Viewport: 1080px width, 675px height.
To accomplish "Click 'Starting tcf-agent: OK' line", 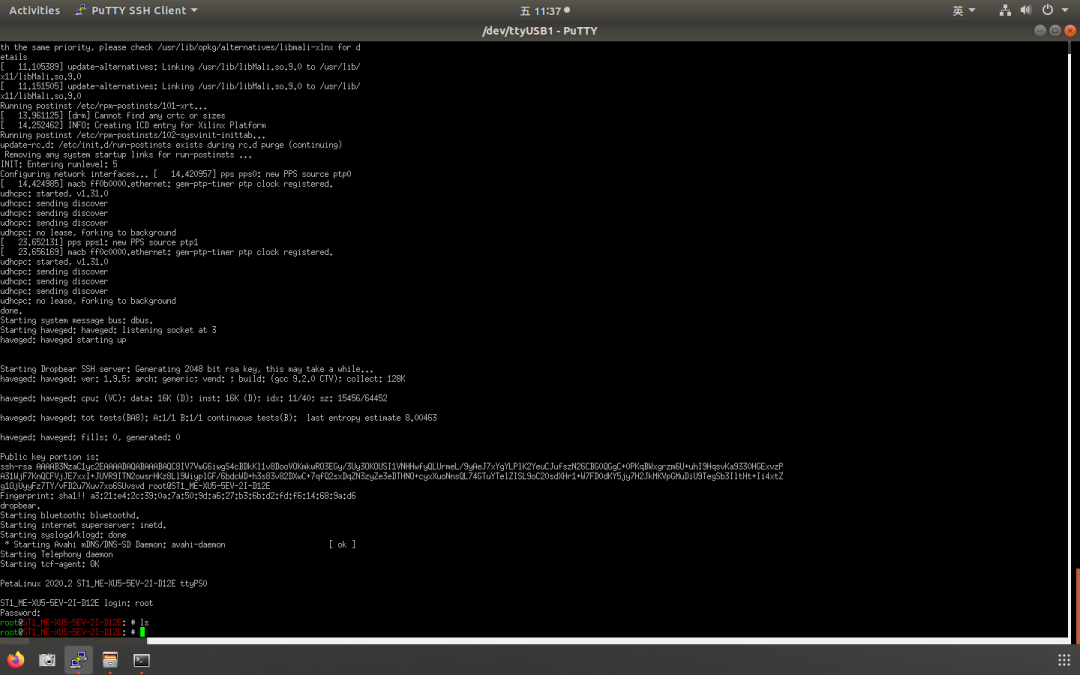I will [x=50, y=563].
